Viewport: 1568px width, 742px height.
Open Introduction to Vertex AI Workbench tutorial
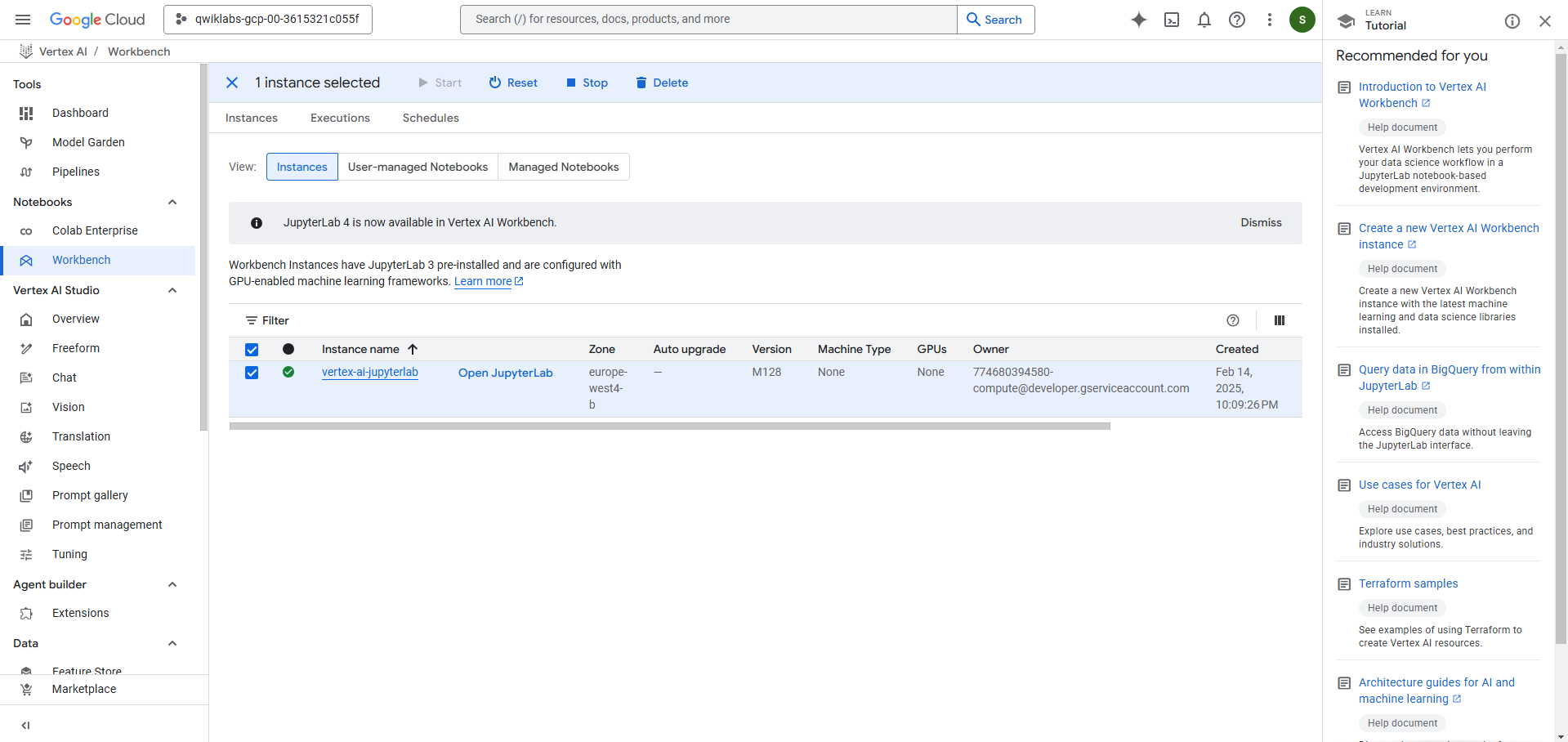[1423, 95]
